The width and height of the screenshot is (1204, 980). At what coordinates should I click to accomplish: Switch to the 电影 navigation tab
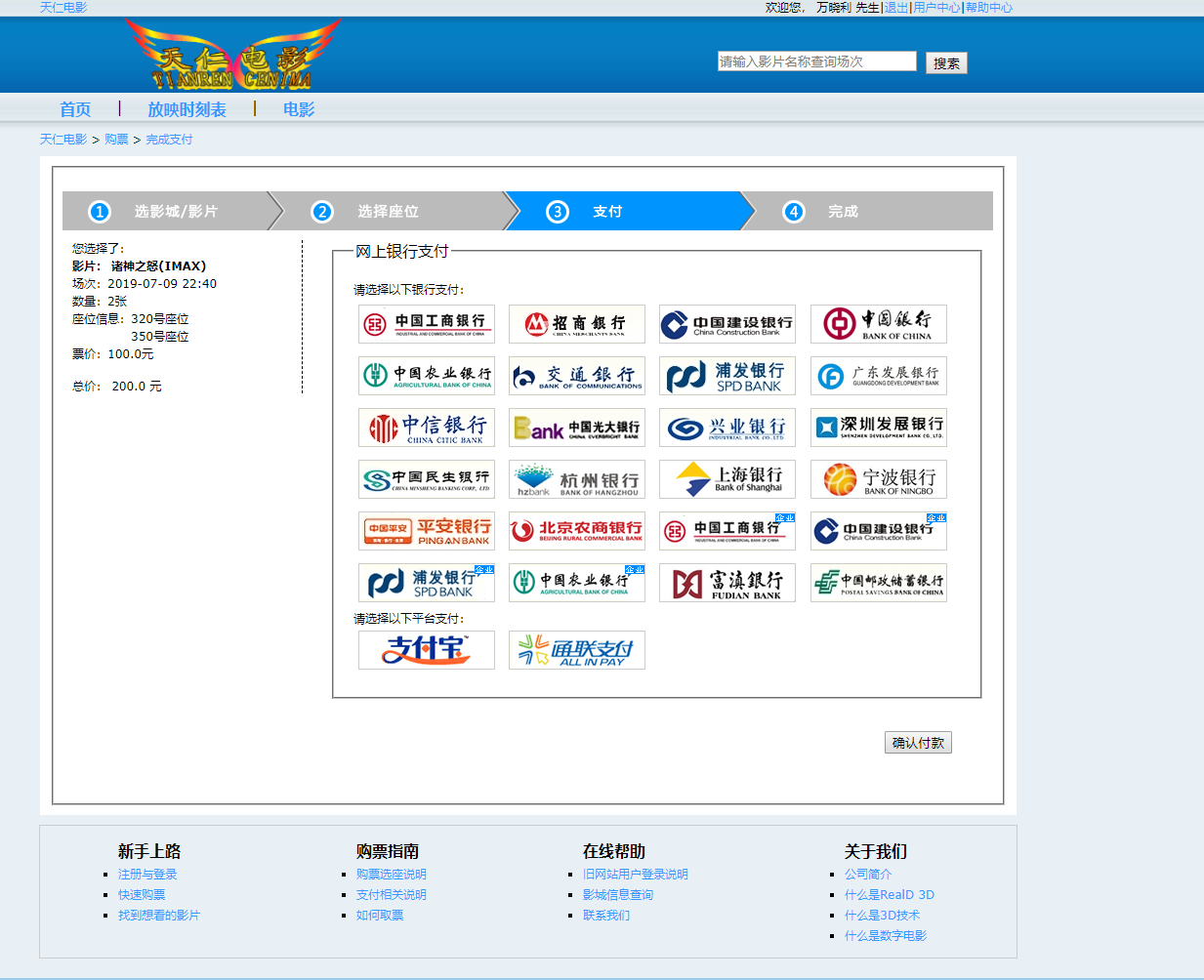coord(297,108)
